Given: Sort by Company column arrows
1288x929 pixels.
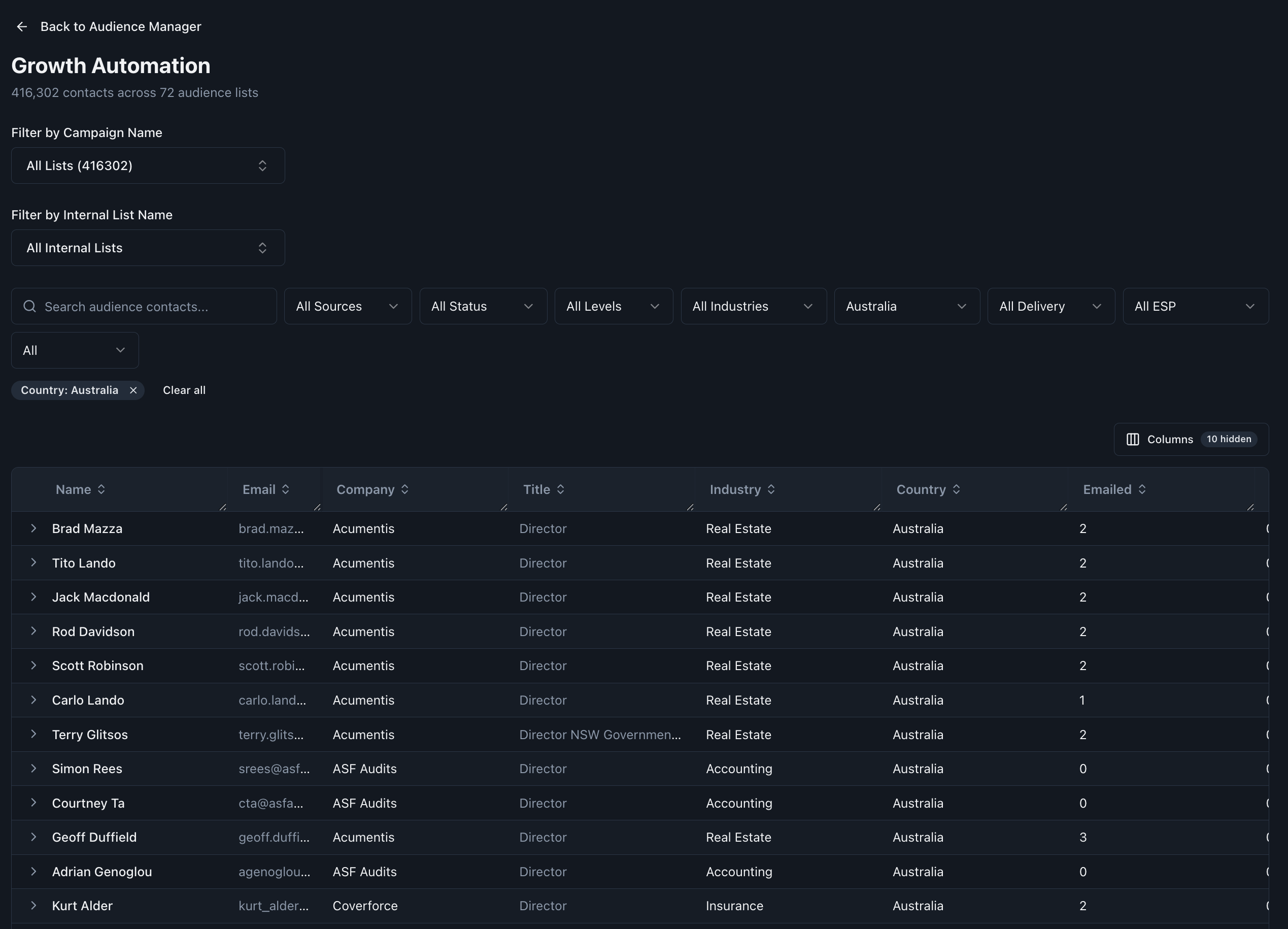Looking at the screenshot, I should 405,489.
